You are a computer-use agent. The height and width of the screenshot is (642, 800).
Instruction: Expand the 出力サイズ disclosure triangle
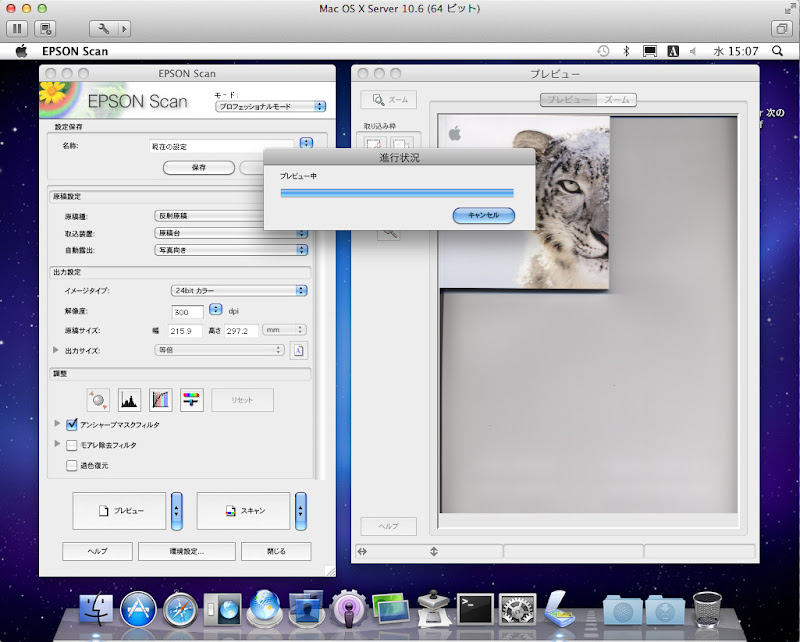click(x=56, y=350)
